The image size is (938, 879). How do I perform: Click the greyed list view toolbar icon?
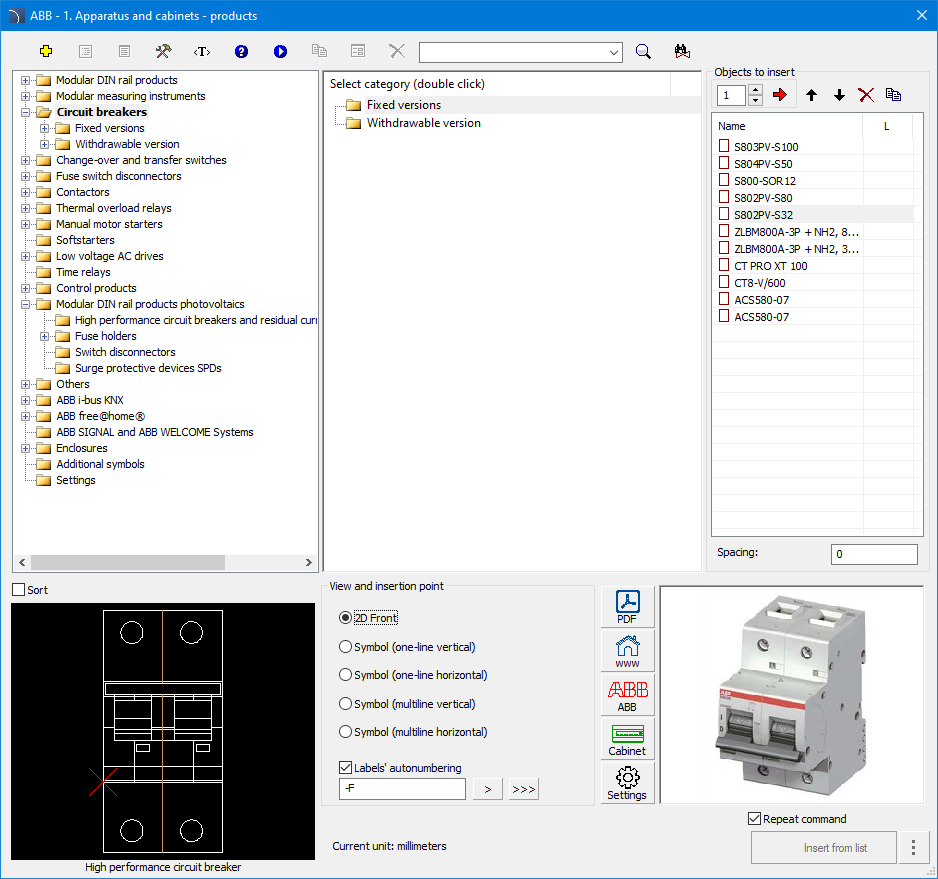pyautogui.click(x=86, y=51)
